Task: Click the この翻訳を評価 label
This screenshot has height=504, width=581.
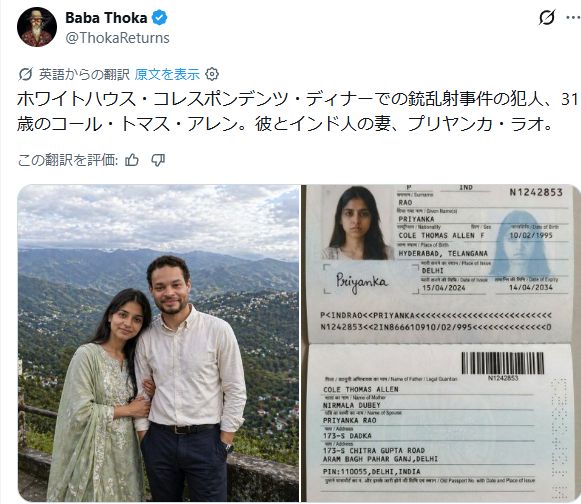Action: click(68, 160)
